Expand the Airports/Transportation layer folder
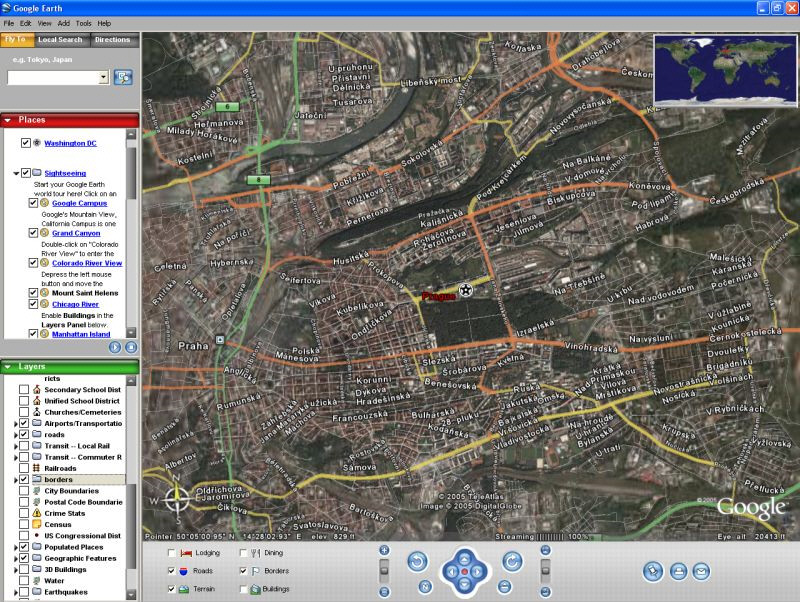 coord(16,424)
